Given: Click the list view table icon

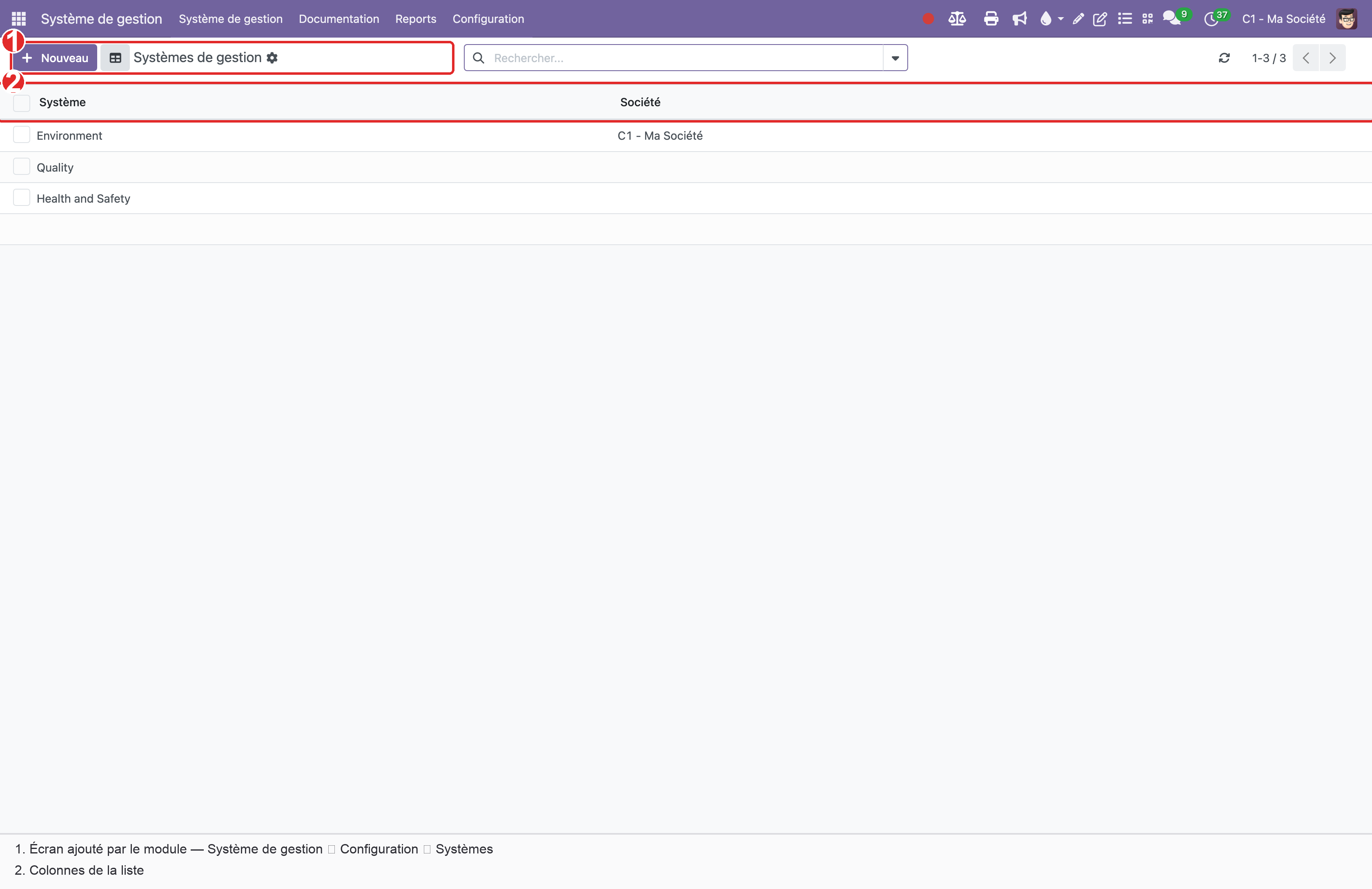Looking at the screenshot, I should pos(115,58).
